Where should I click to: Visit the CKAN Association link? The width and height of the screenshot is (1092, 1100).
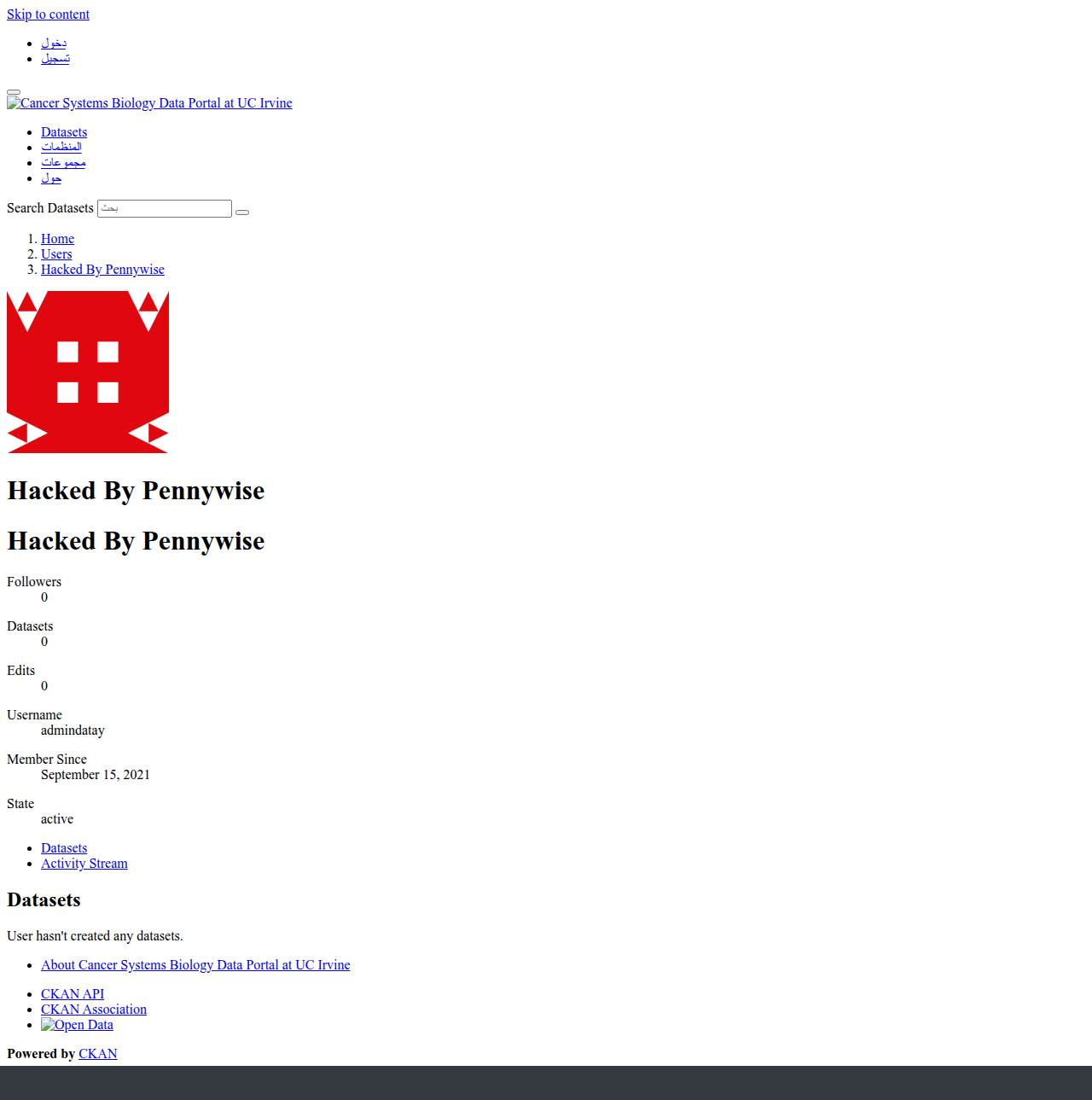tap(94, 1010)
